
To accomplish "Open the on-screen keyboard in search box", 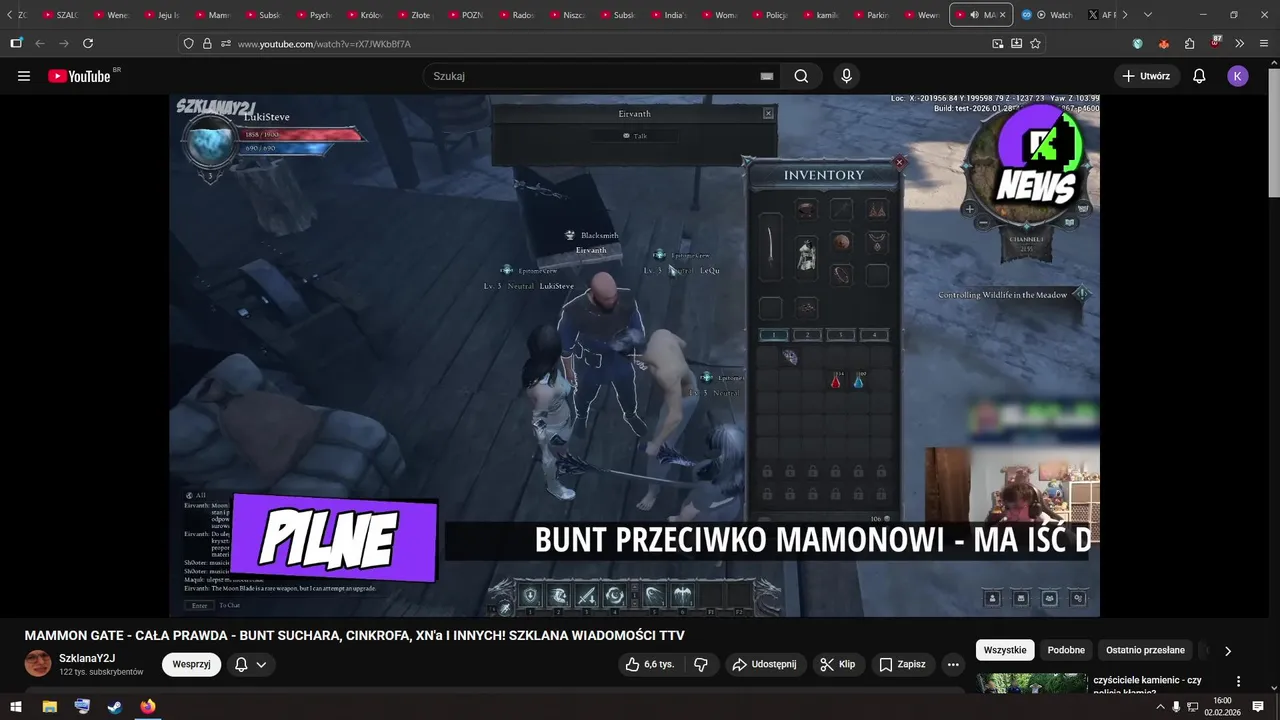I will coord(767,76).
